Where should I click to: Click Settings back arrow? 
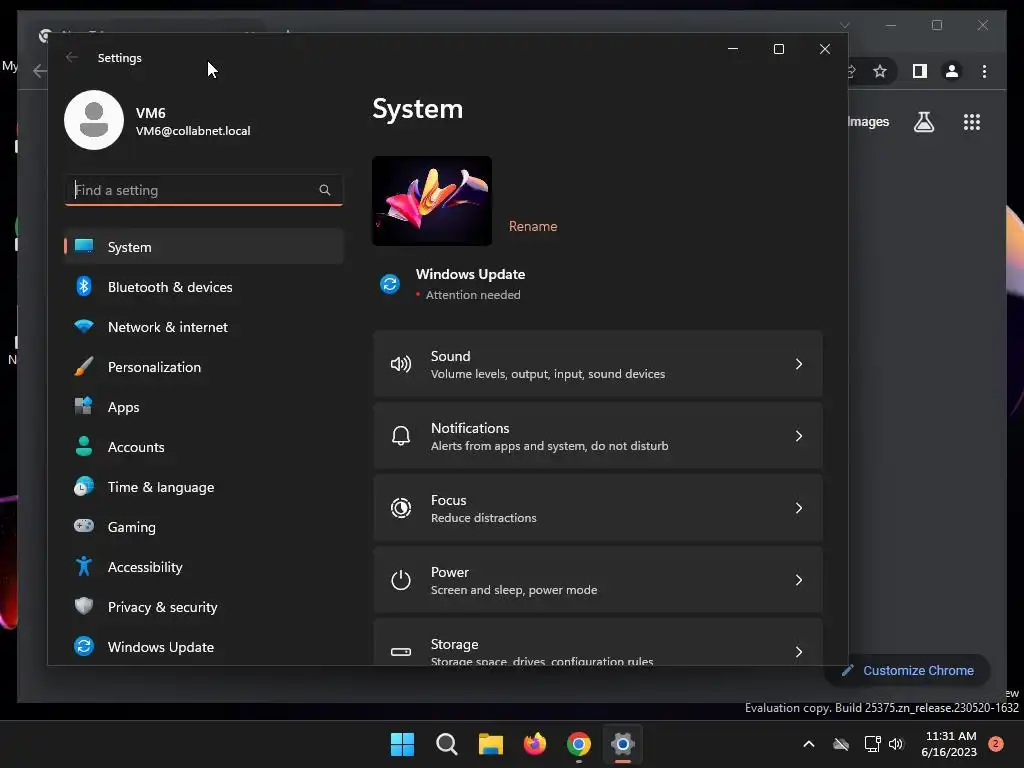point(72,57)
